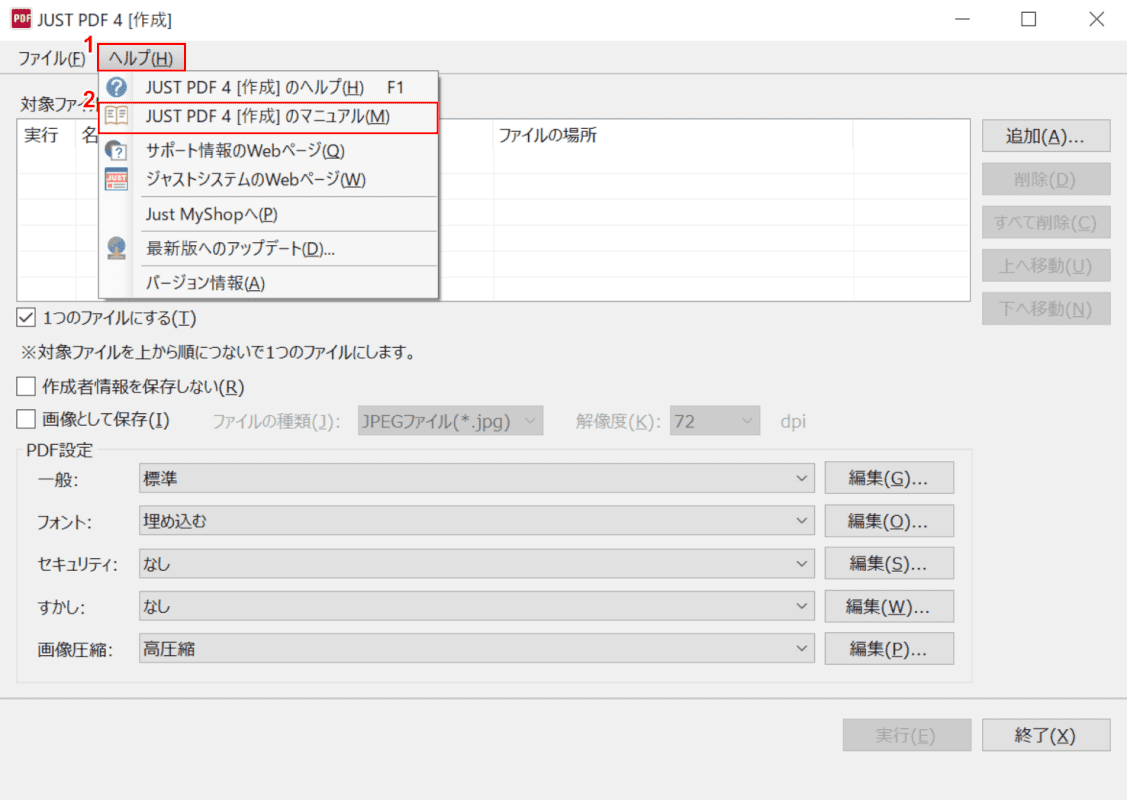Screen dimensions: 1127x800
Task: Open JUST PDF 4 [作成] のヘルプ
Action: (268, 88)
